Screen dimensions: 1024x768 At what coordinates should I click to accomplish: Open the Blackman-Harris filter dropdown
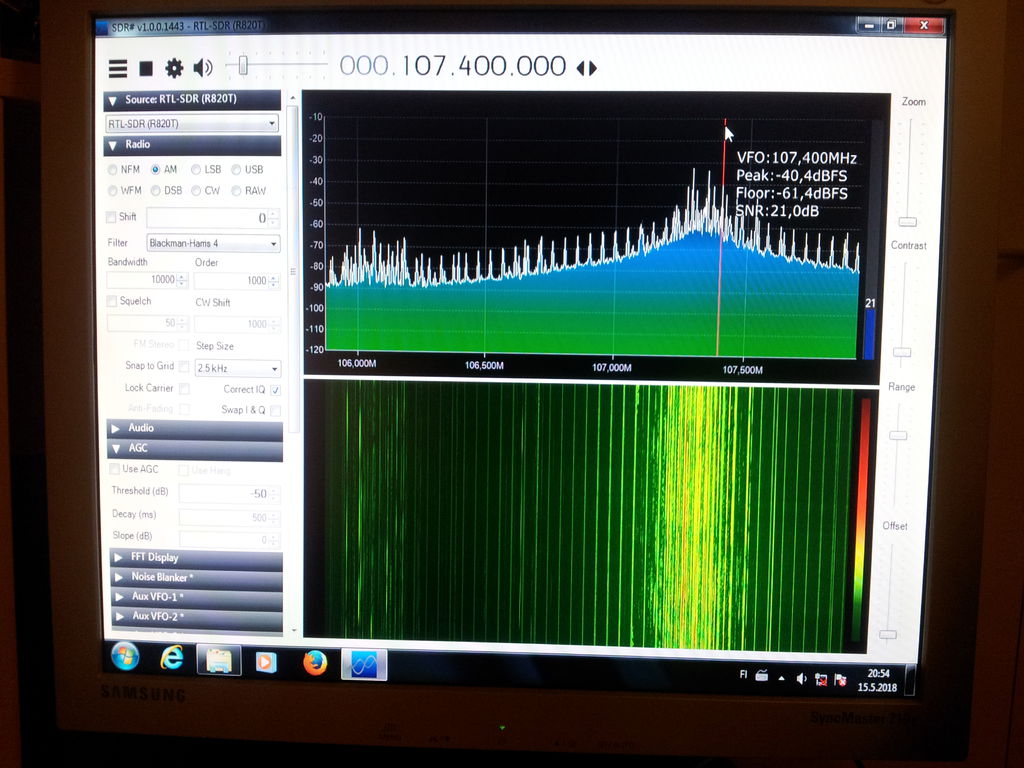[x=213, y=243]
